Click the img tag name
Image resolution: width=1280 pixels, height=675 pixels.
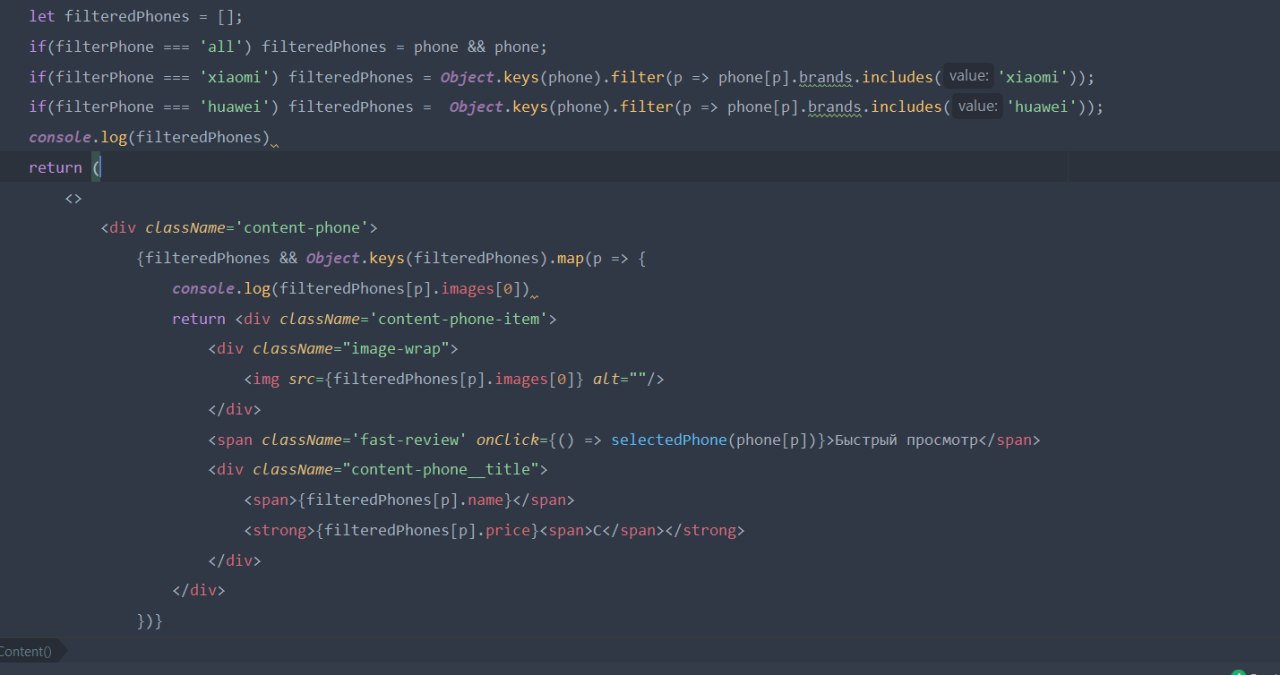pyautogui.click(x=266, y=379)
